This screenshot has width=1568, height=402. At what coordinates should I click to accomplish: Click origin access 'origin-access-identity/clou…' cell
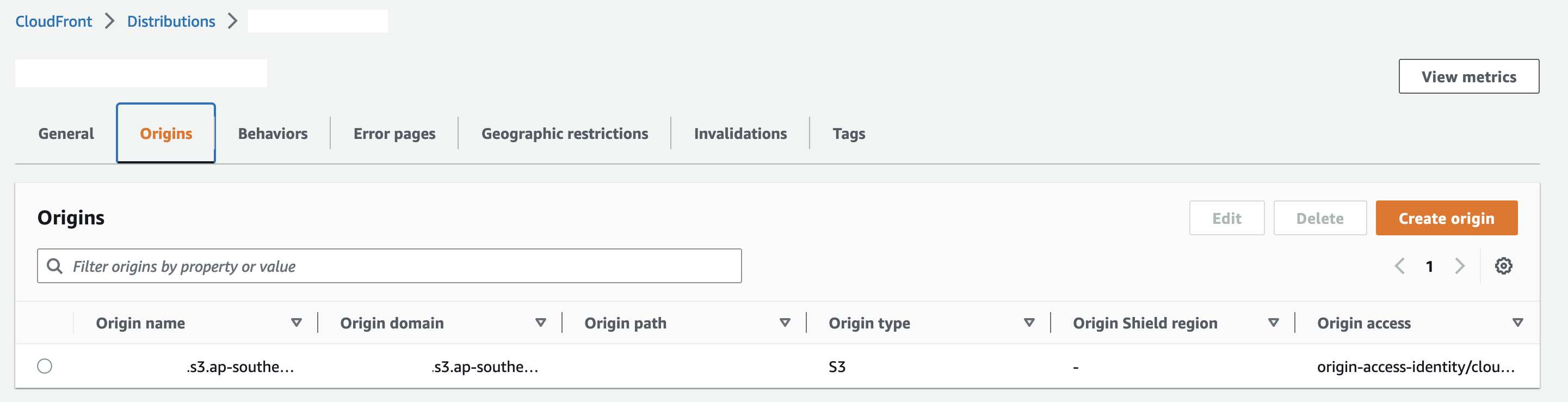[x=1415, y=367]
